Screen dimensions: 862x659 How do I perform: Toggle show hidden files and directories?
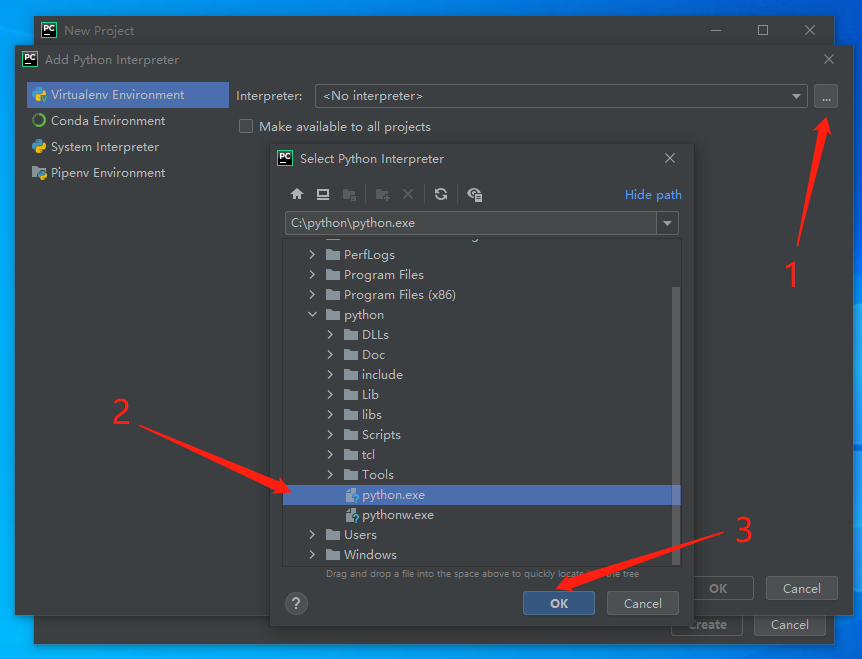pos(474,194)
